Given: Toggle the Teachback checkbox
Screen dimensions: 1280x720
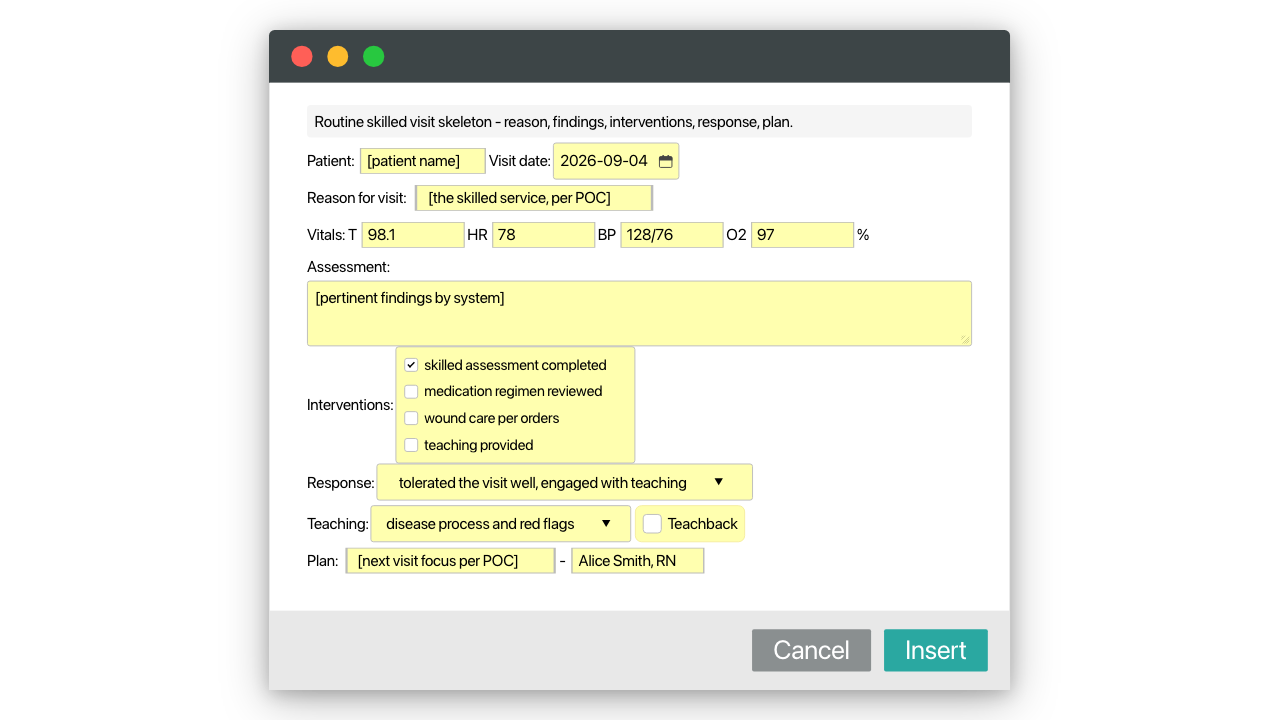Looking at the screenshot, I should pyautogui.click(x=652, y=523).
